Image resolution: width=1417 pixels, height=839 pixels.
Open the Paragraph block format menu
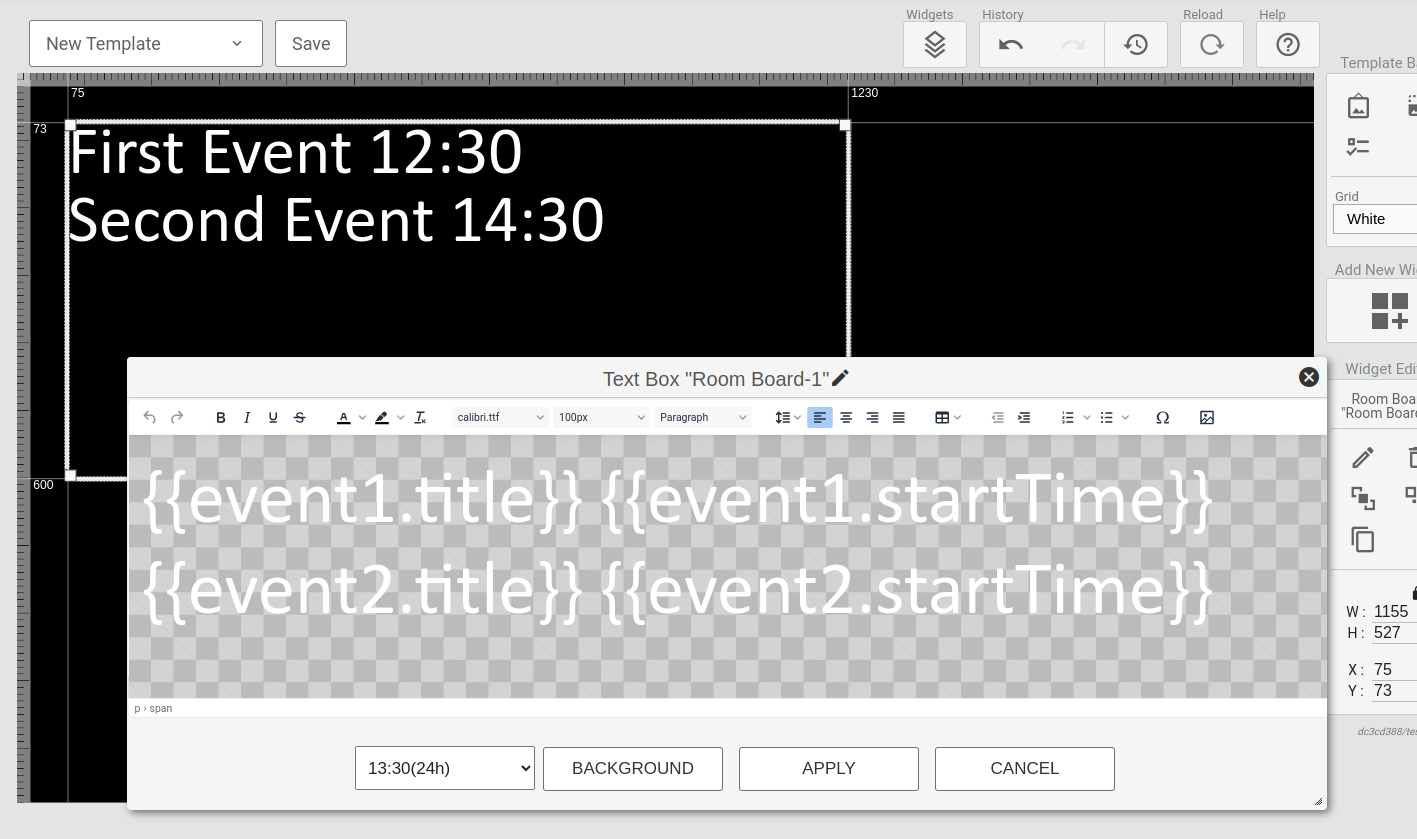click(703, 417)
